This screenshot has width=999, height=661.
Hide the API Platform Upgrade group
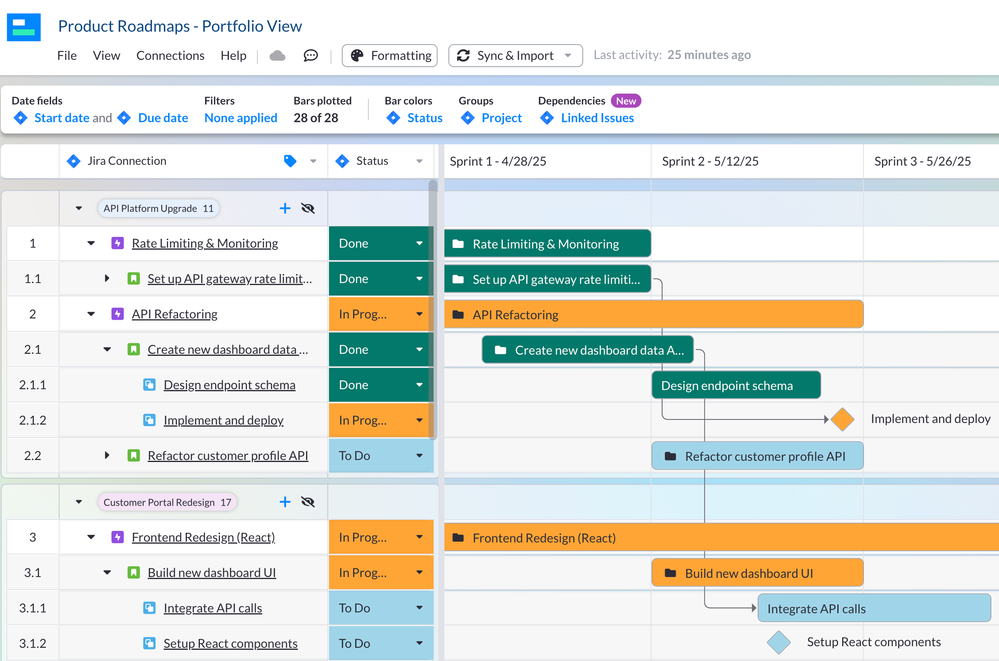tap(308, 208)
